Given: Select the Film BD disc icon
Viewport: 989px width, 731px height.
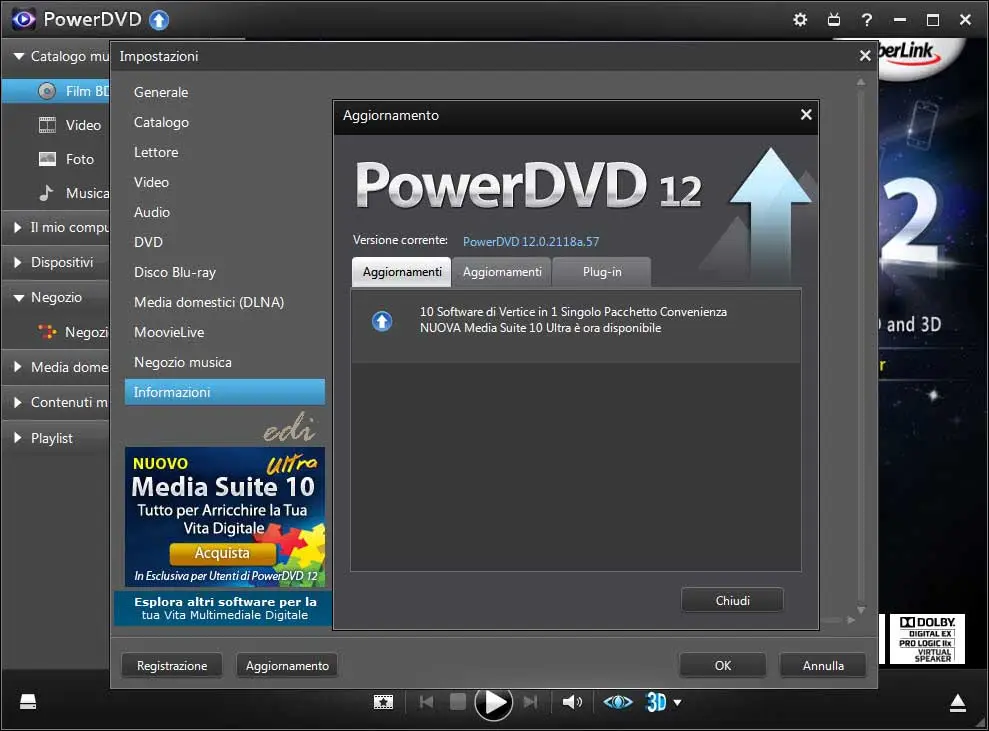Looking at the screenshot, I should 47,91.
